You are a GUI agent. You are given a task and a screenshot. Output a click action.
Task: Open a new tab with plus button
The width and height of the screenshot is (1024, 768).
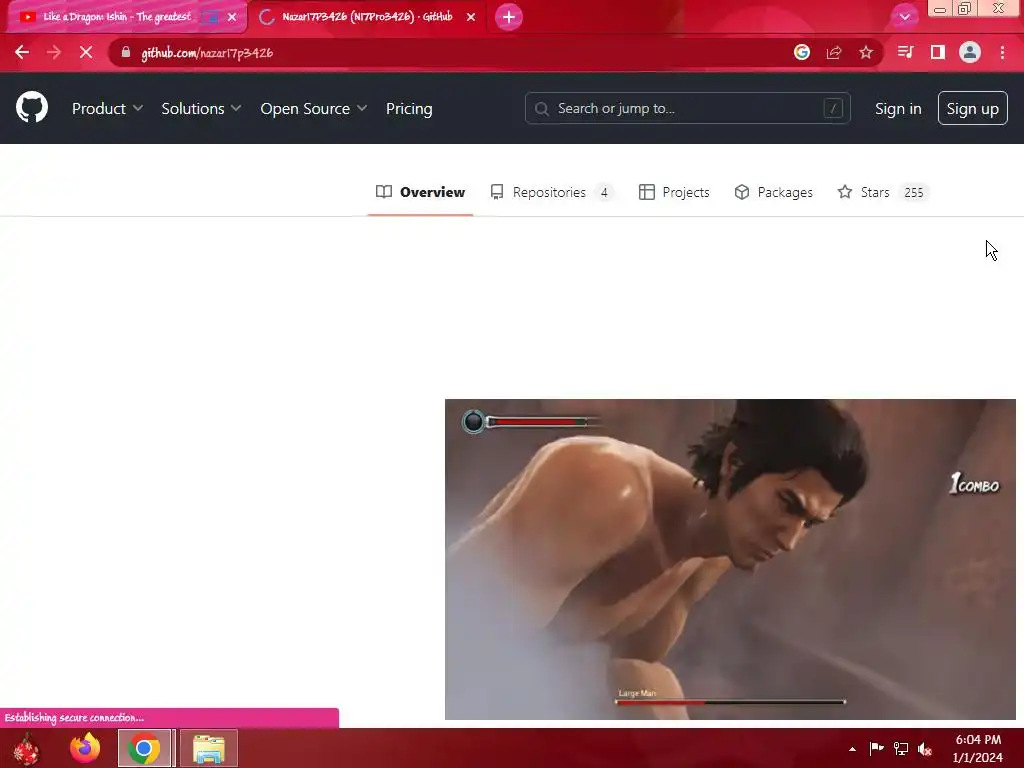(x=509, y=17)
